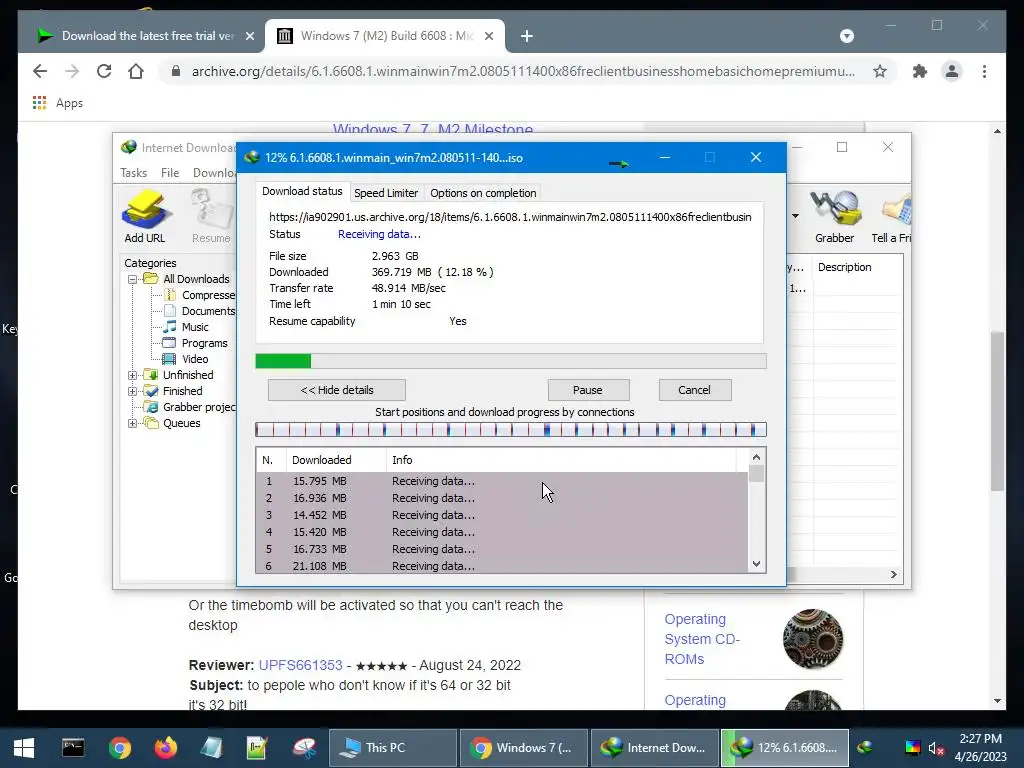Click scroll up arrow in the connections list
Viewport: 1024px width, 768px height.
pyautogui.click(x=756, y=457)
